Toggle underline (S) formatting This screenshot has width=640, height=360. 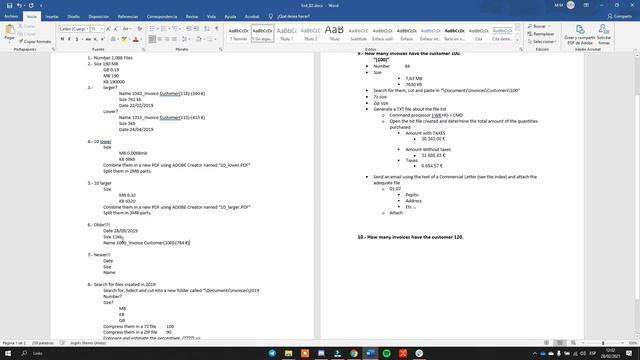pyautogui.click(x=76, y=39)
